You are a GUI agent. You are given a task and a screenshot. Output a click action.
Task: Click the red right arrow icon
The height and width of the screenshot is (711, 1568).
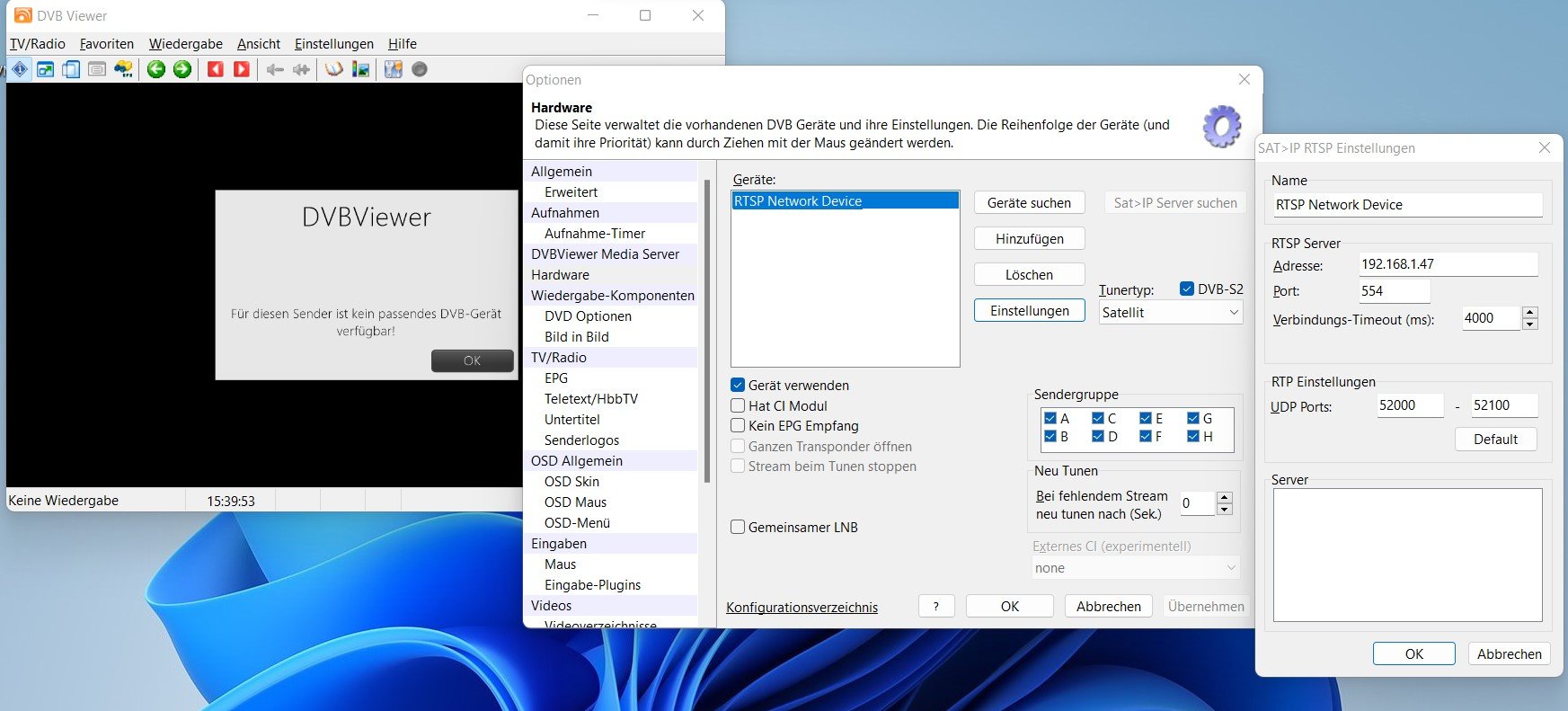242,69
